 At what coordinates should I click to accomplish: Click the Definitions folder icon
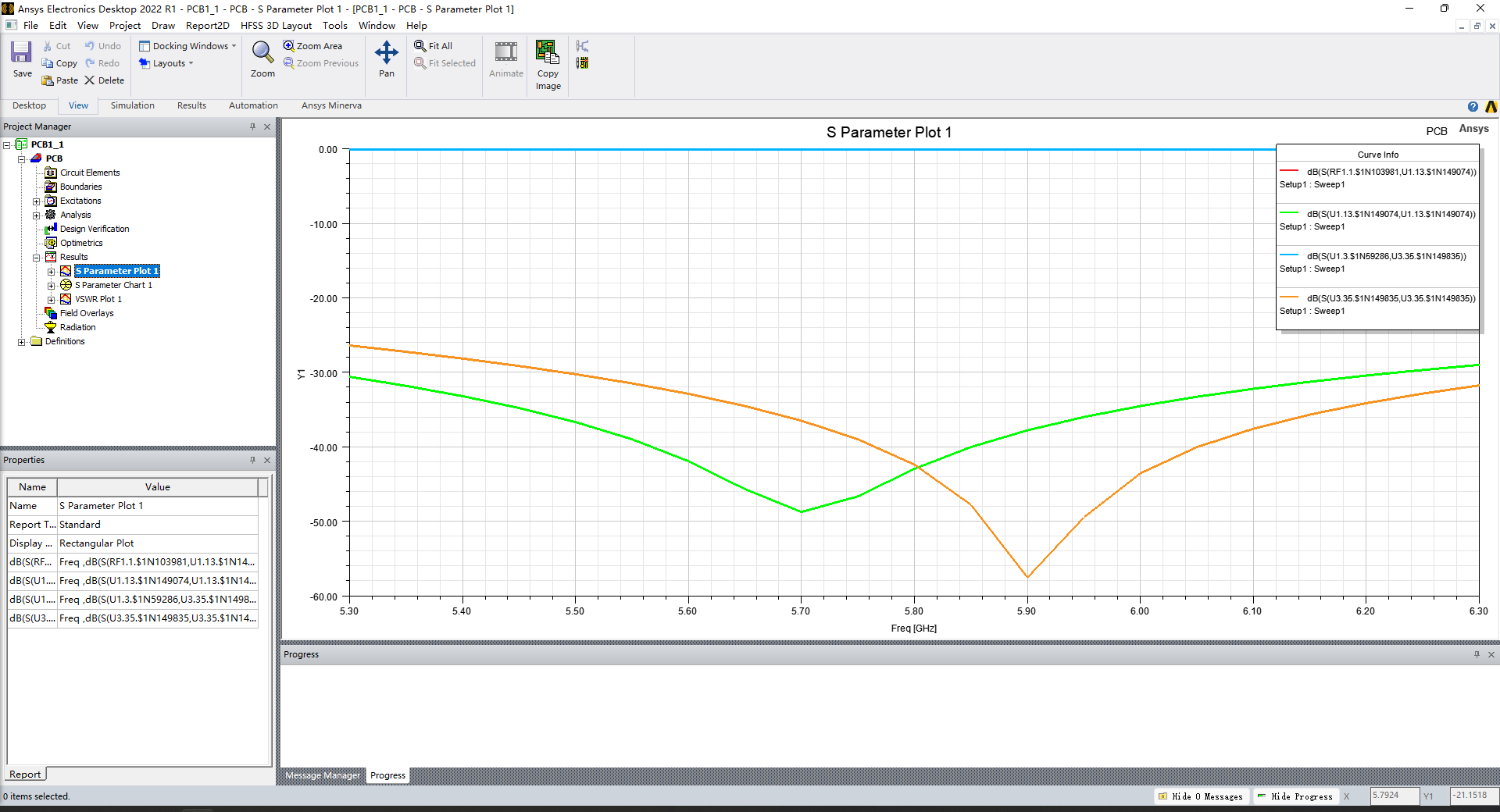click(36, 341)
